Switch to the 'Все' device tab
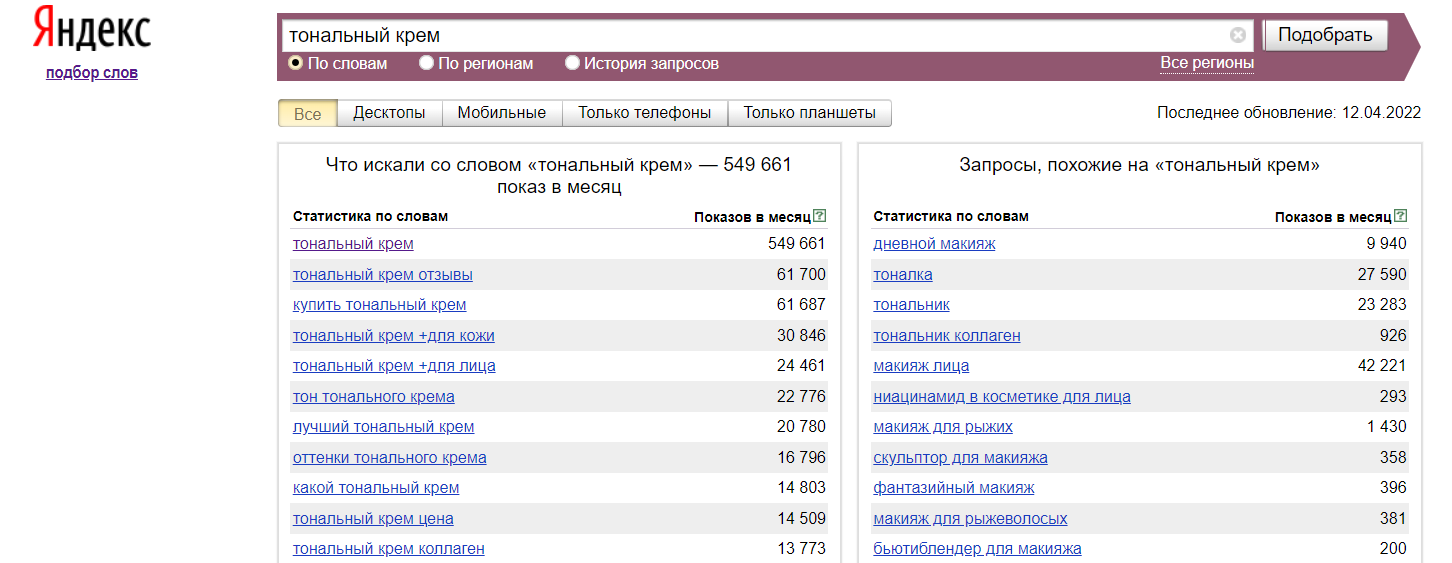1452x563 pixels. (x=308, y=113)
